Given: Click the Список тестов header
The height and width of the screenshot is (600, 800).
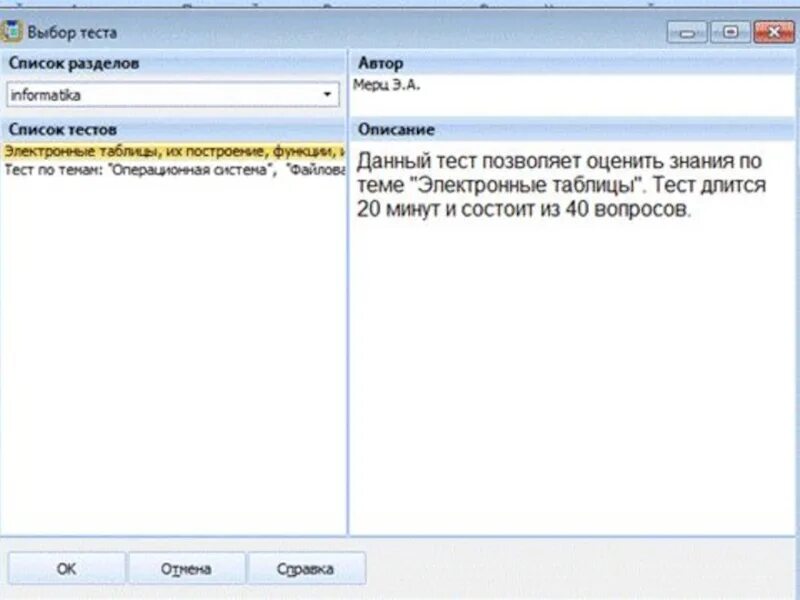Looking at the screenshot, I should 63,130.
